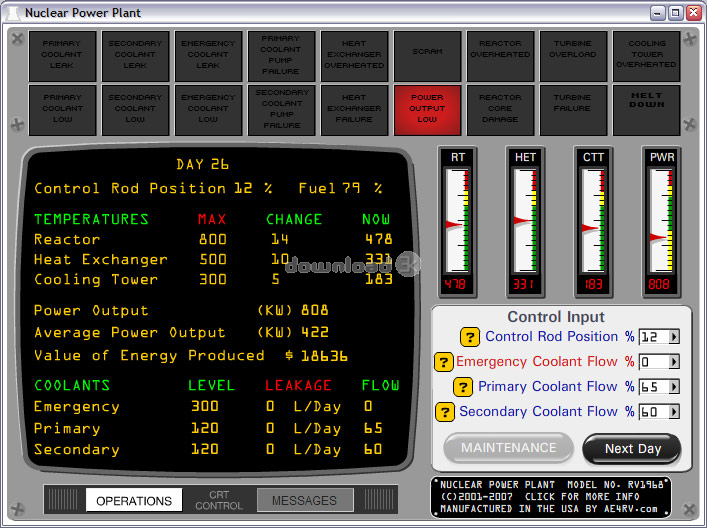This screenshot has height=528, width=707.
Task: Open the Secondary Coolant Flow dropdown arrow
Action: tap(674, 412)
